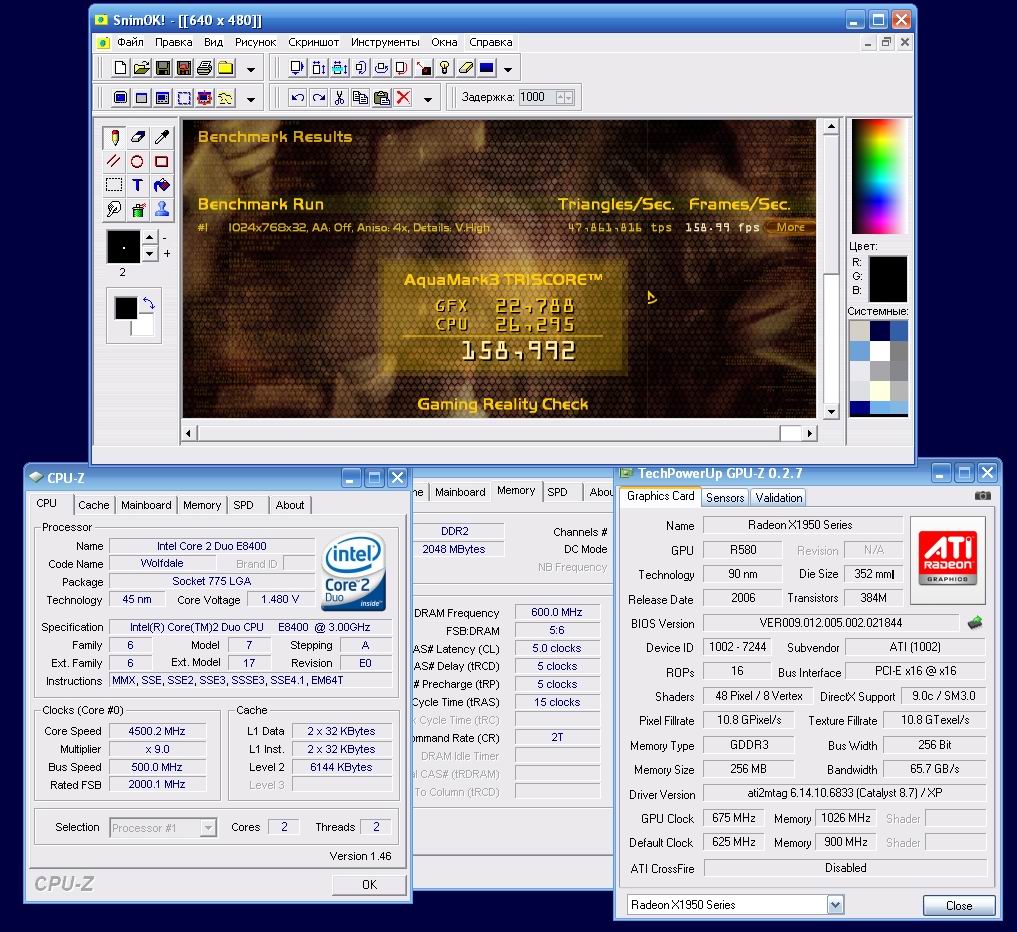Click brush size up arrow button
This screenshot has height=932, width=1017.
coord(150,237)
